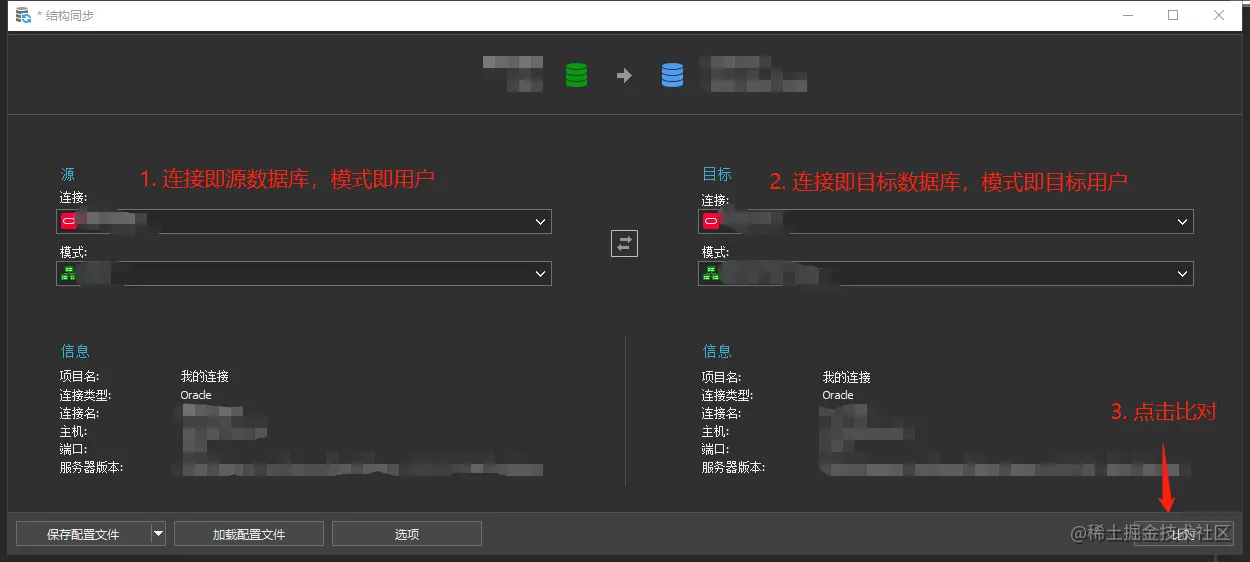Click the source 信息 heading
The image size is (1250, 562).
[75, 351]
